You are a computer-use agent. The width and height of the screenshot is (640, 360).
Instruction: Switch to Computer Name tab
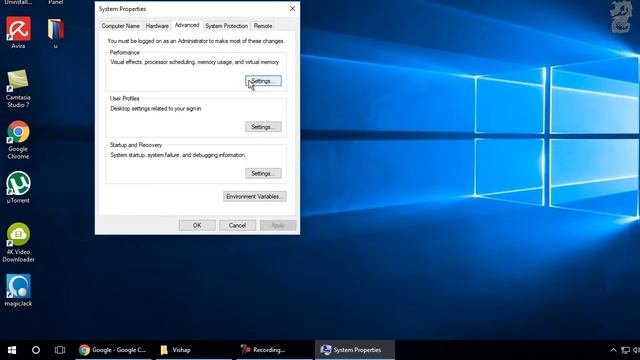click(x=120, y=26)
